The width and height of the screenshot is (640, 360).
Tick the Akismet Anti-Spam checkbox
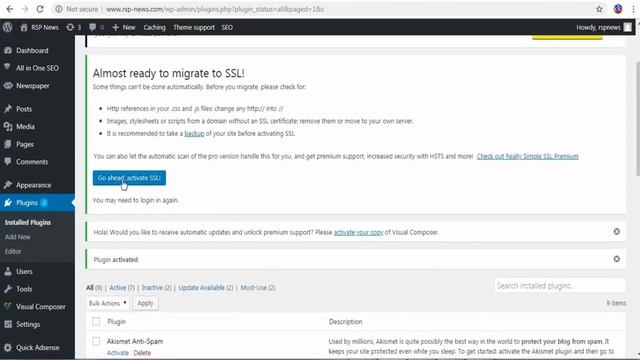(96, 341)
